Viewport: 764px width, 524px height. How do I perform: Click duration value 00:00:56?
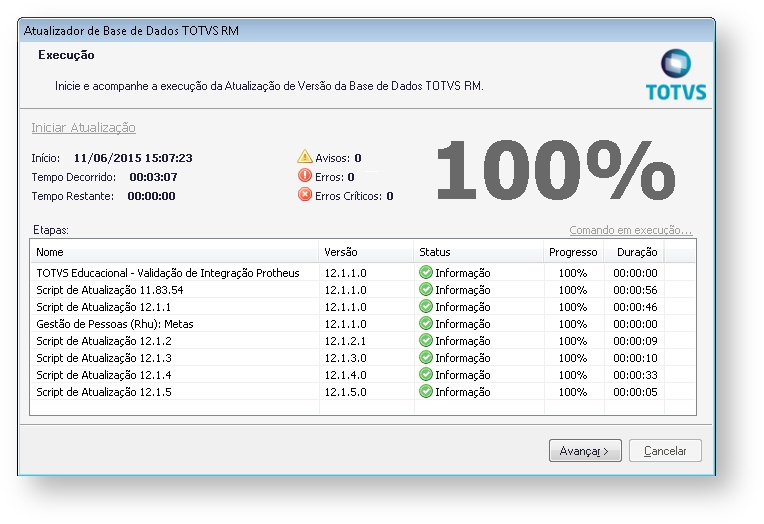[x=635, y=290]
